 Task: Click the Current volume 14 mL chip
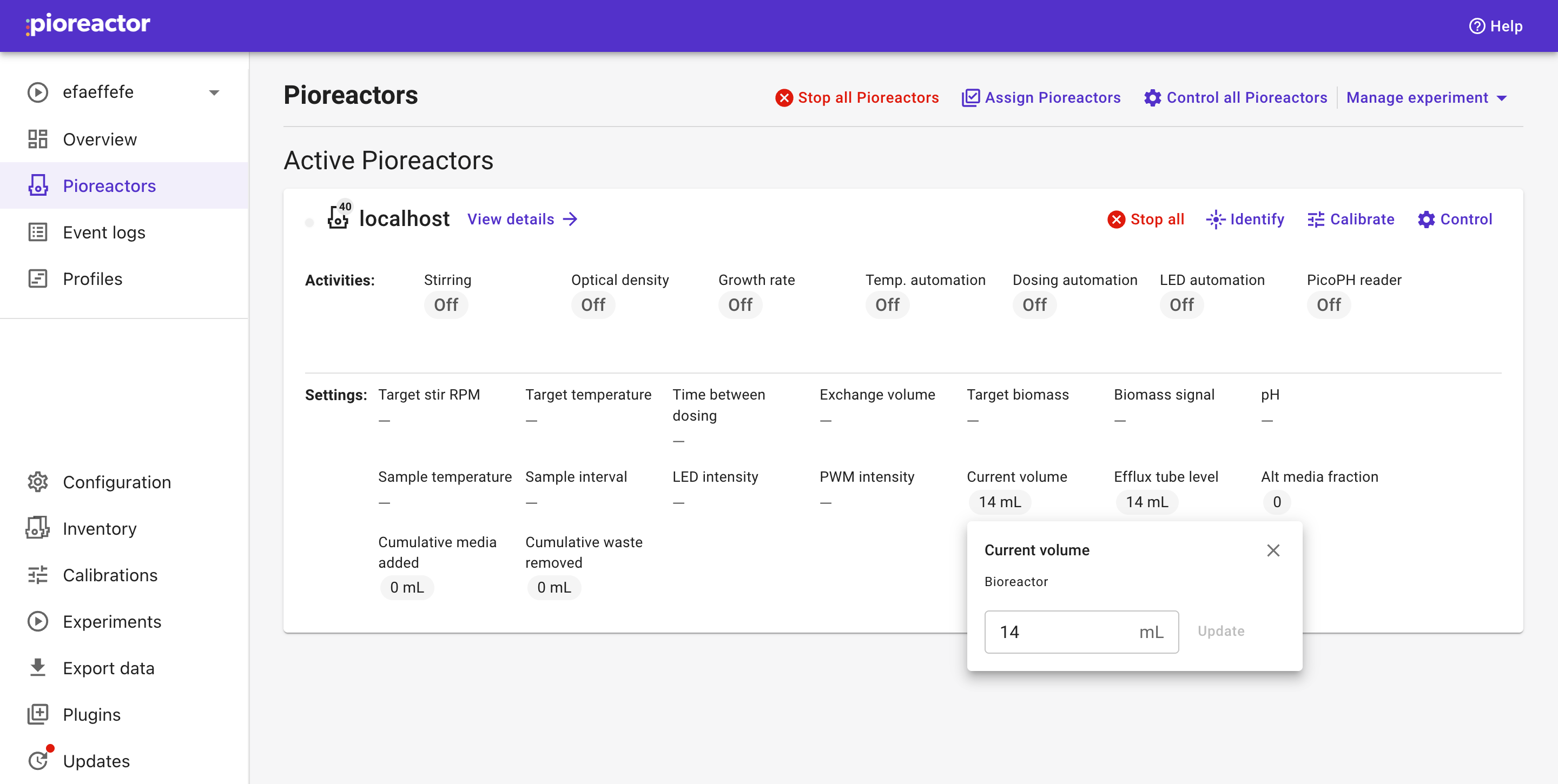(1000, 502)
